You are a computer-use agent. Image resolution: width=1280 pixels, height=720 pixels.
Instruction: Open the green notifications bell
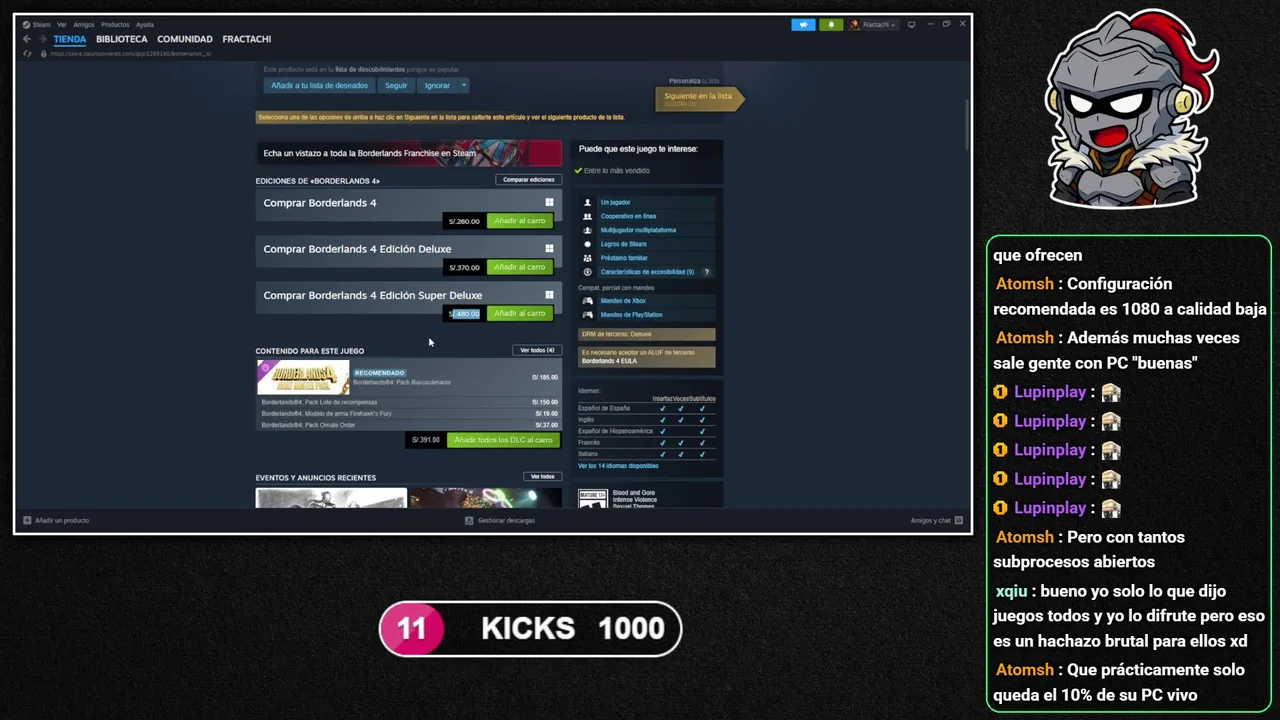click(831, 24)
